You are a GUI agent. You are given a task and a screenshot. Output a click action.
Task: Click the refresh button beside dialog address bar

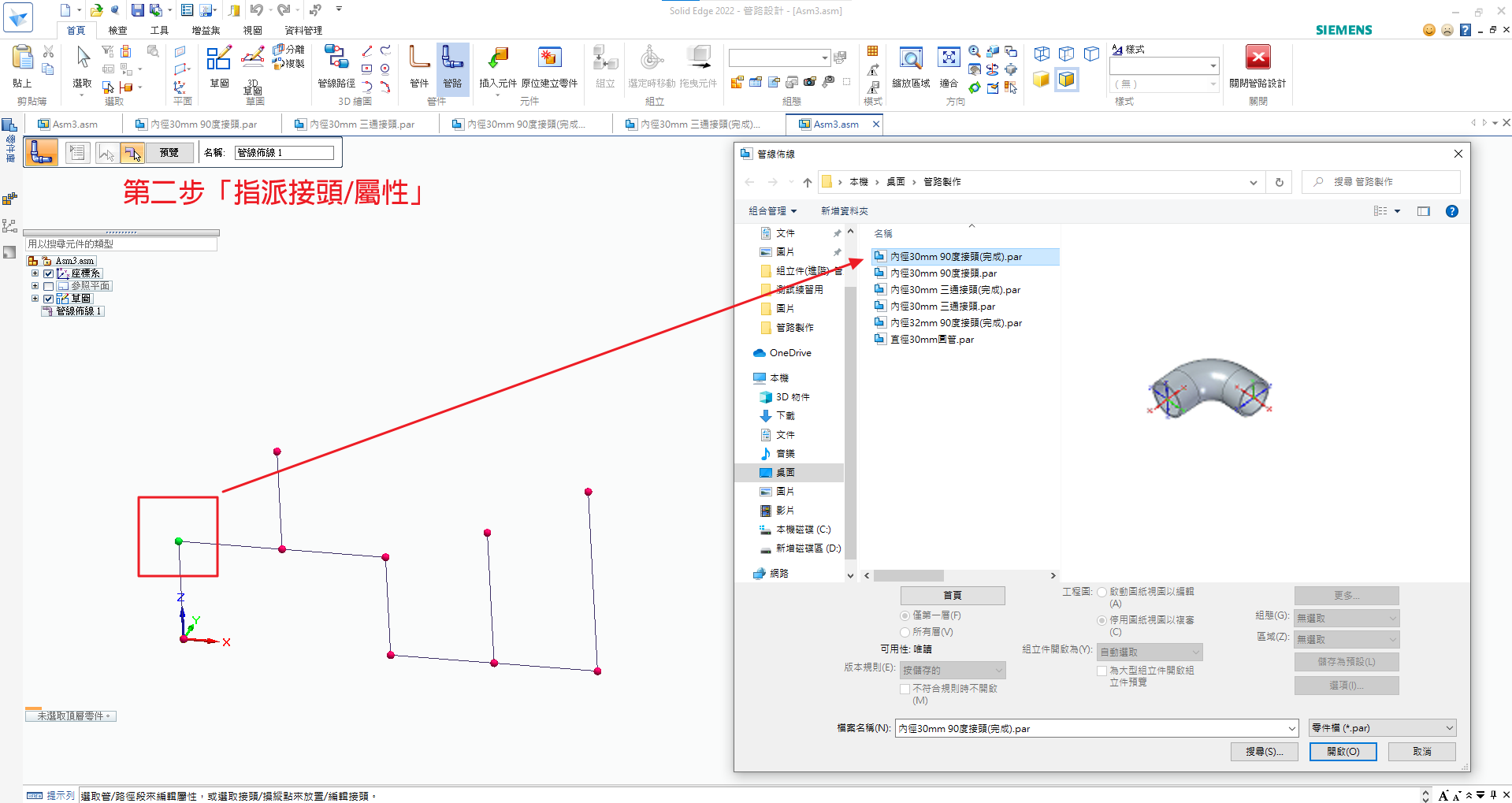click(x=1280, y=182)
